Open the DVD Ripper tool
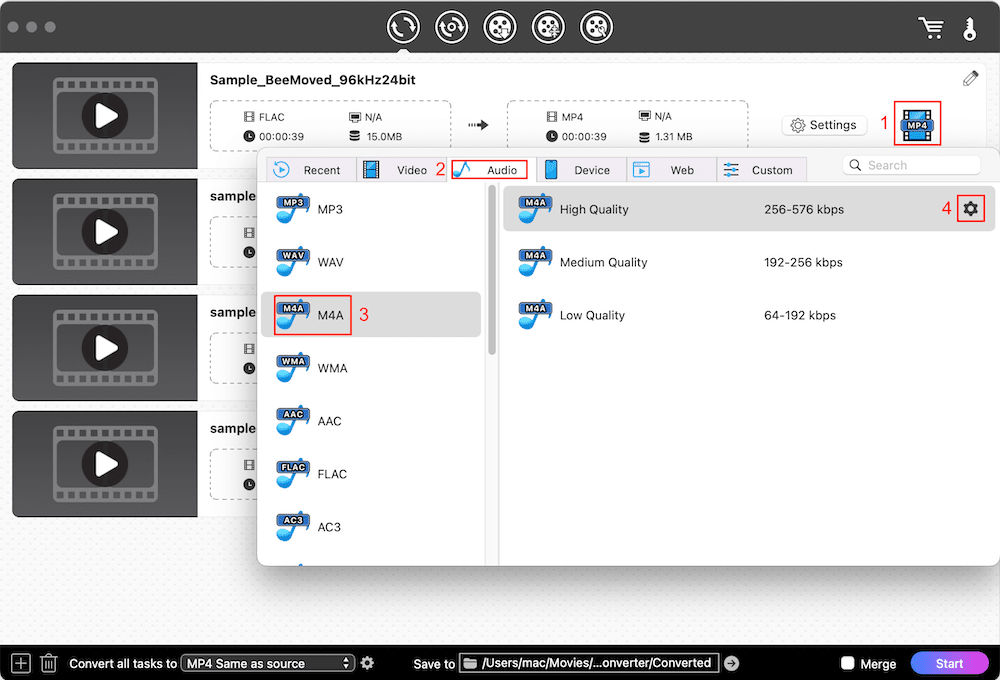 pyautogui.click(x=451, y=26)
